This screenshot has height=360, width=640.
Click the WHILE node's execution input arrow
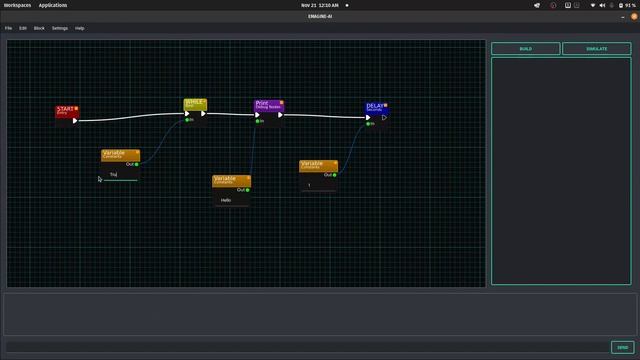pos(187,113)
